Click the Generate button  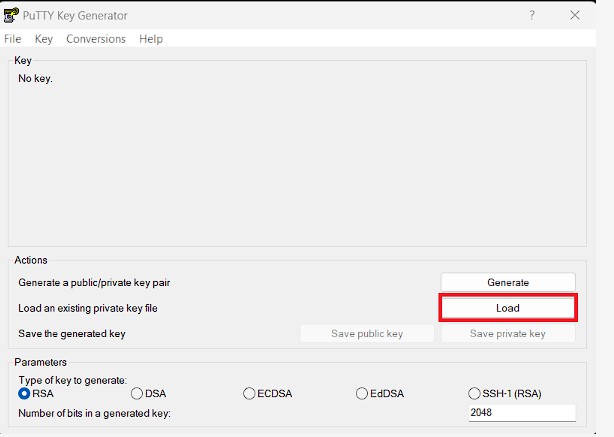click(x=508, y=282)
